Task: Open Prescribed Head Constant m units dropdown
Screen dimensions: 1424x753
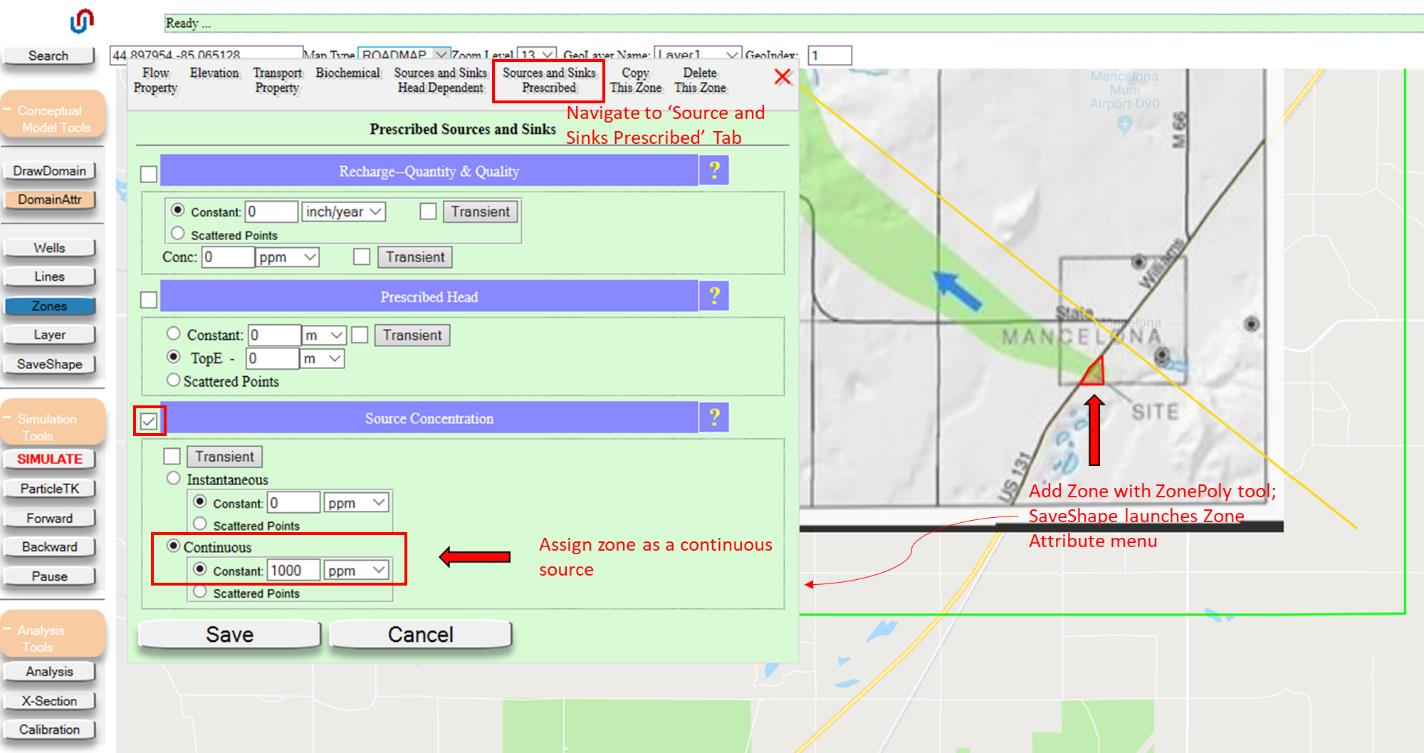Action: (324, 335)
